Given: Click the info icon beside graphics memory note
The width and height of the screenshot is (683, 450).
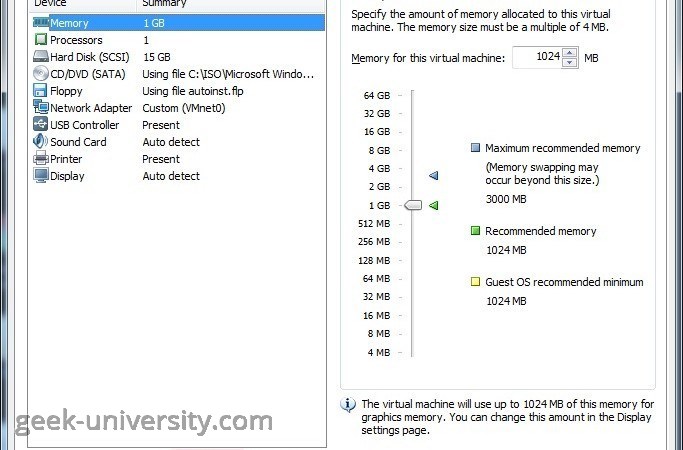Looking at the screenshot, I should pyautogui.click(x=348, y=405).
